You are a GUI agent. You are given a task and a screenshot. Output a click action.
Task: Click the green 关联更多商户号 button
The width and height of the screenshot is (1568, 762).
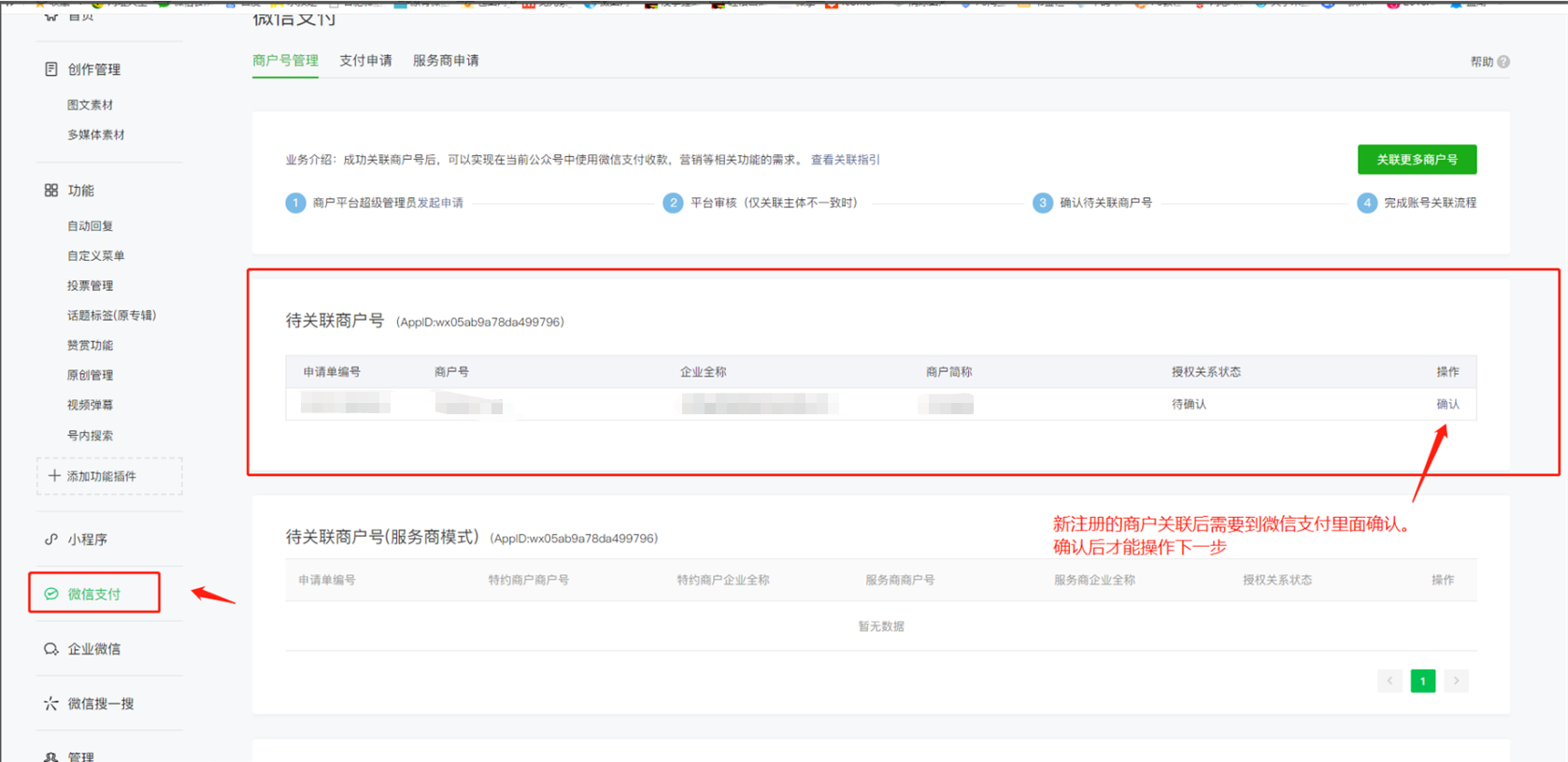[1417, 160]
